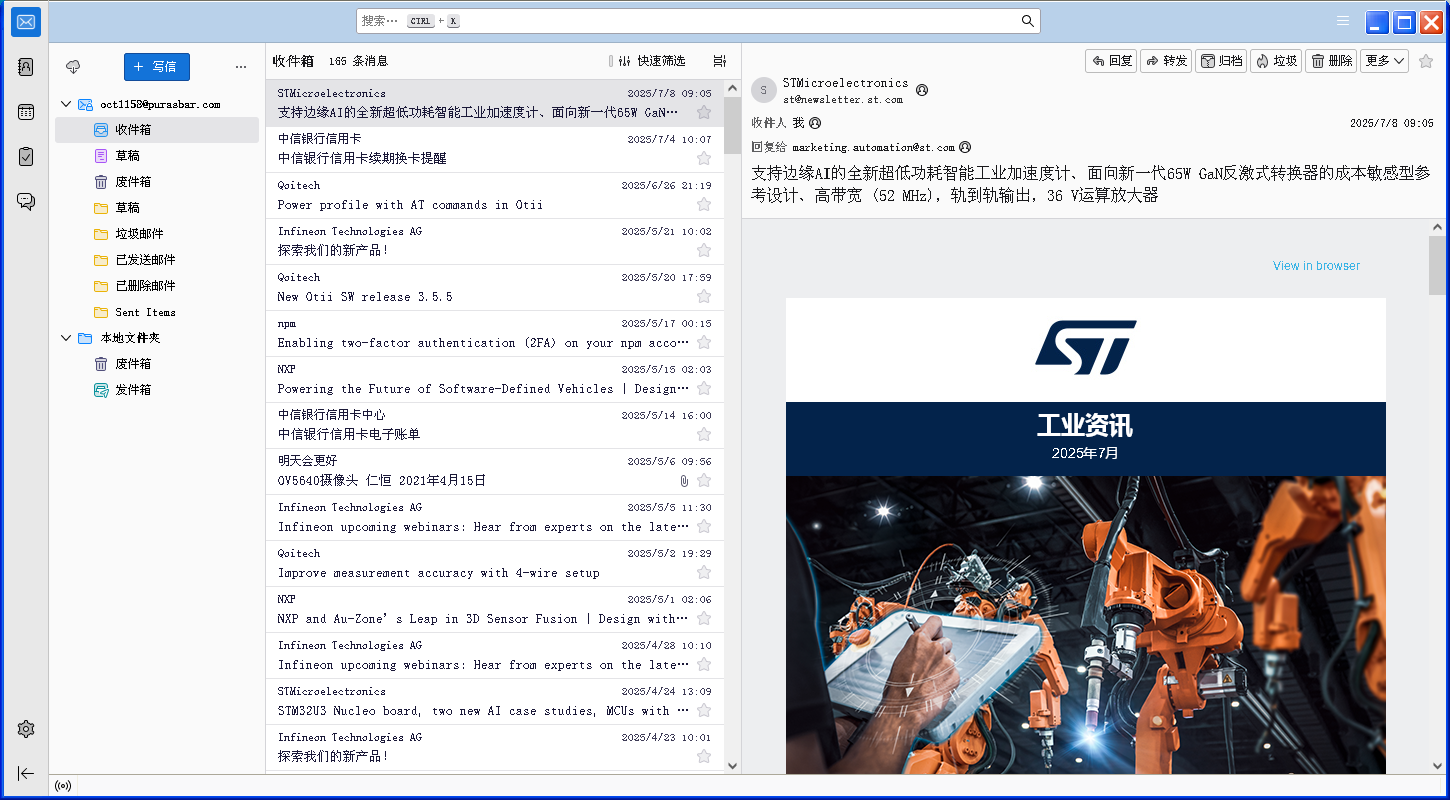Open the 草稿 folder with the yellow folder icon

[x=157, y=208]
